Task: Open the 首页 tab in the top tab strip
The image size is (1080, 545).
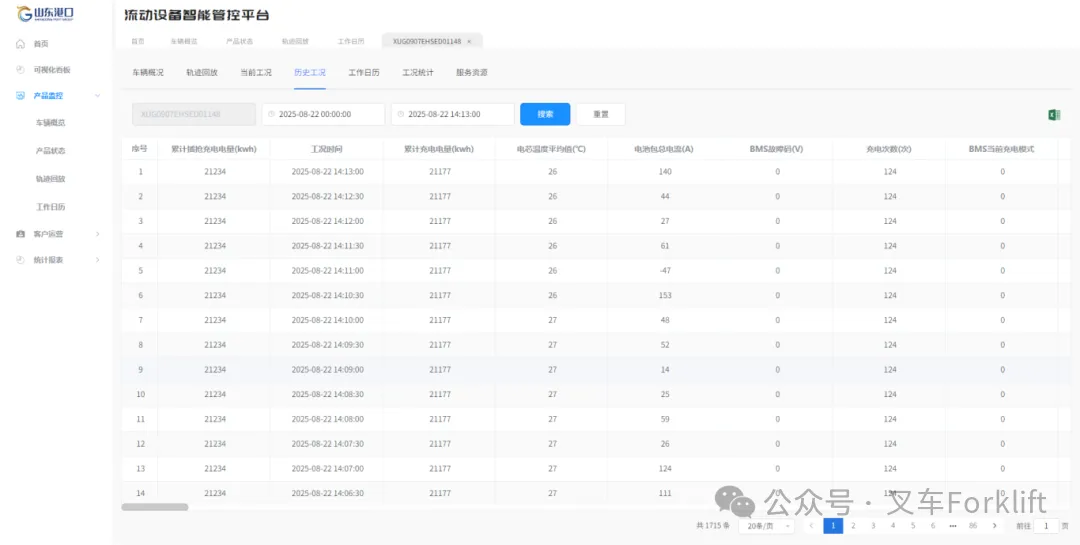Action: pos(138,41)
